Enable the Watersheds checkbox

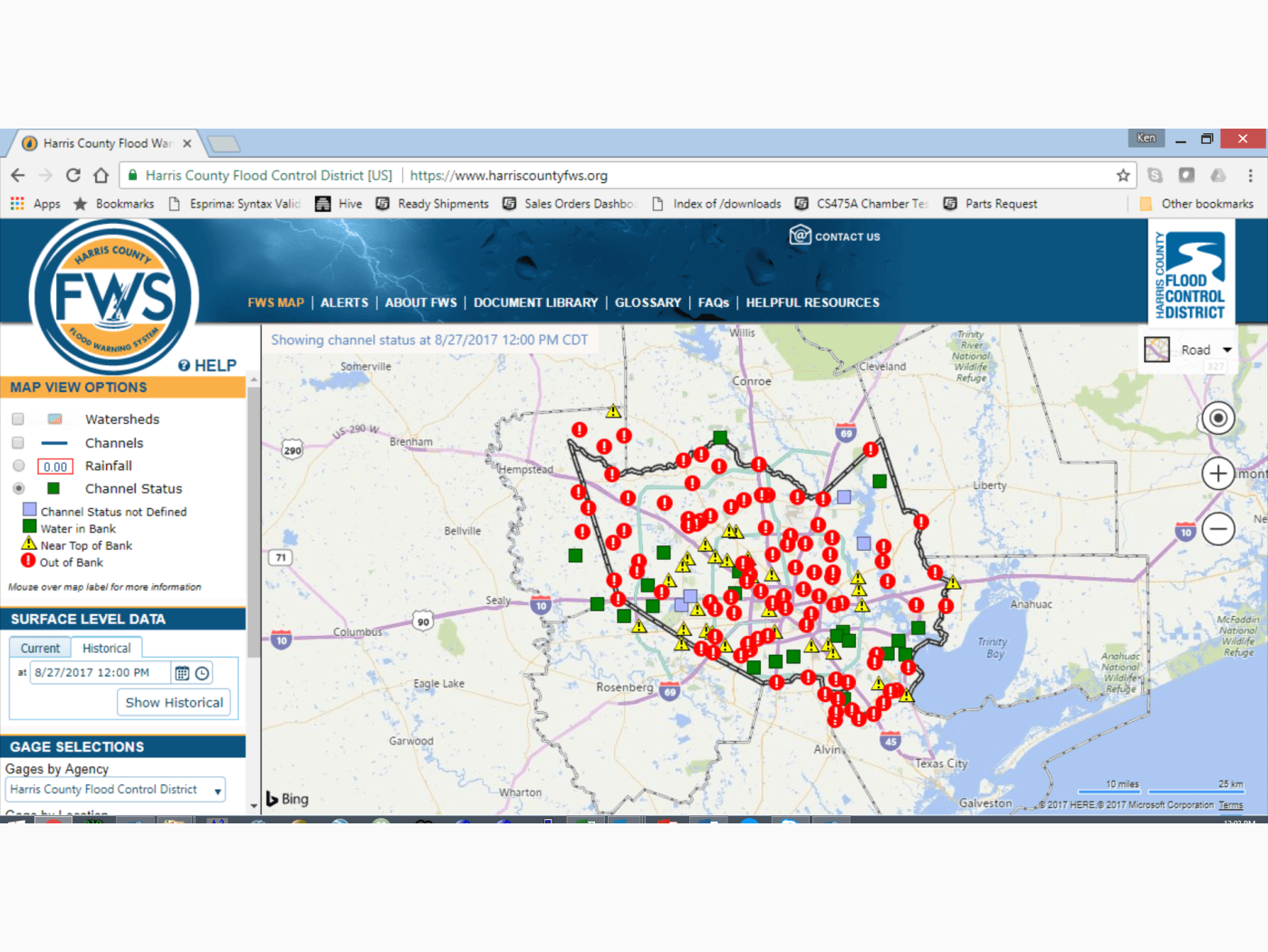[18, 418]
